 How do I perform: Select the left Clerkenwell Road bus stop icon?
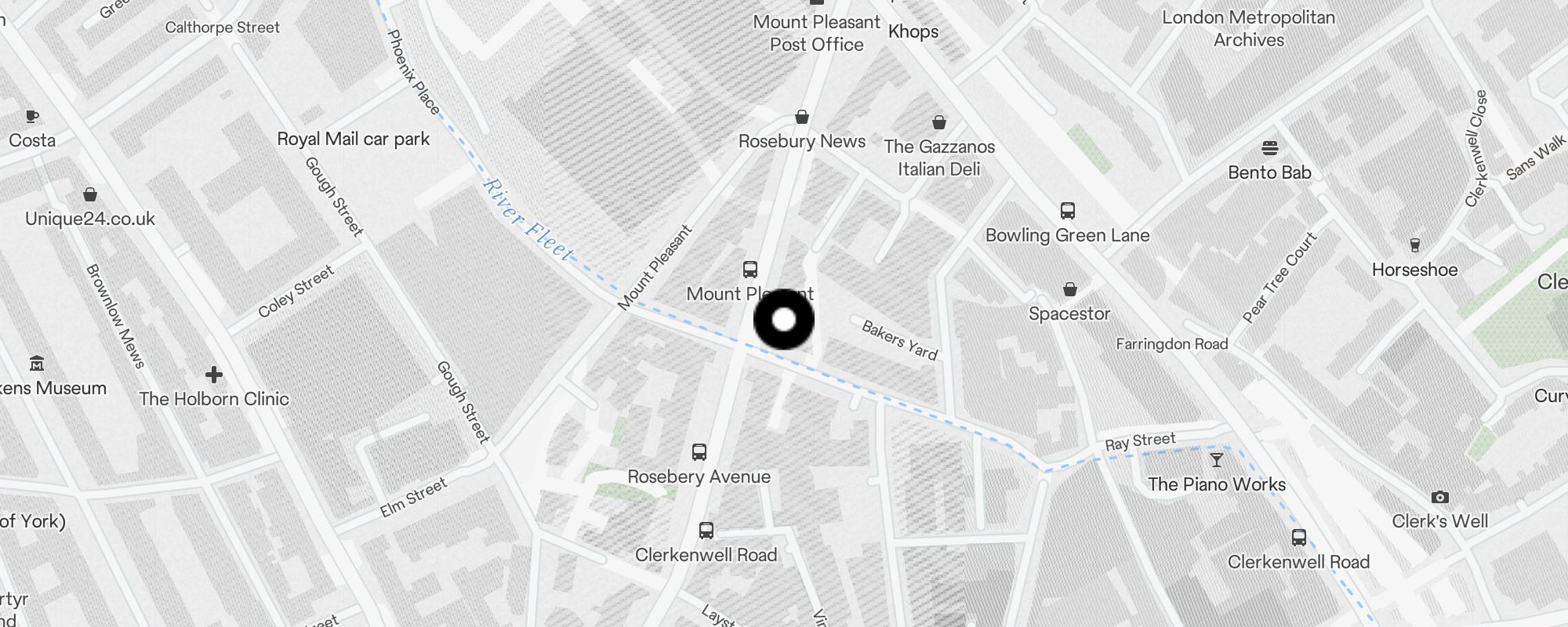706,531
